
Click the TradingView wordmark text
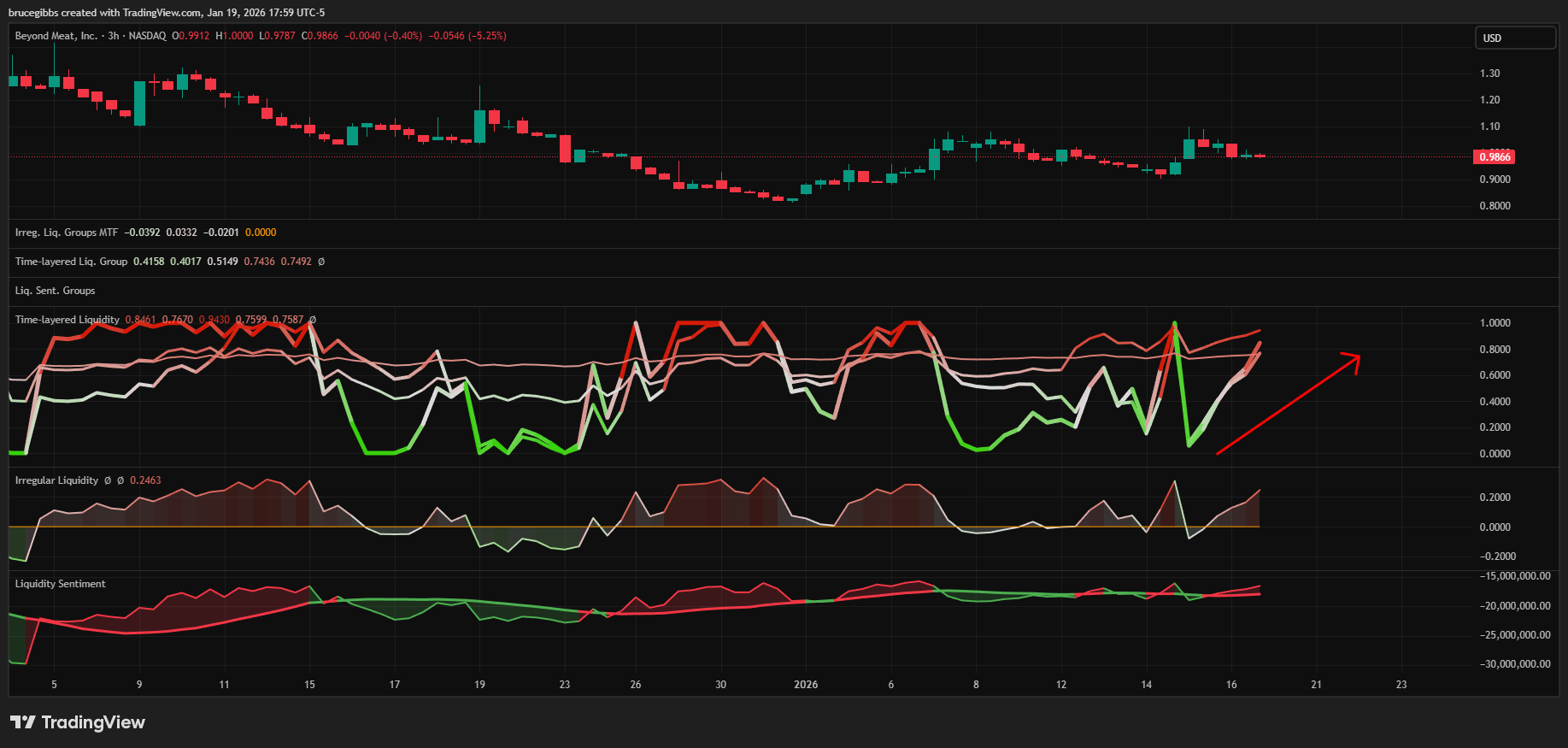tap(93, 722)
